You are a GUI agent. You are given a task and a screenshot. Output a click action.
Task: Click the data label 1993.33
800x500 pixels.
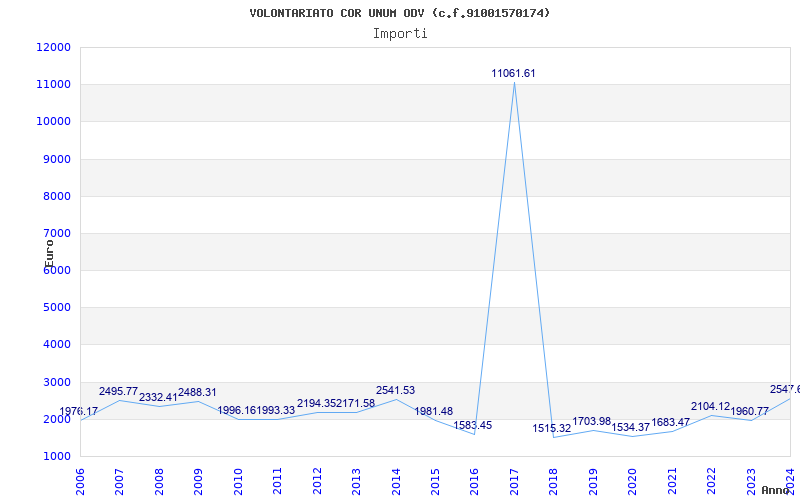coord(276,410)
